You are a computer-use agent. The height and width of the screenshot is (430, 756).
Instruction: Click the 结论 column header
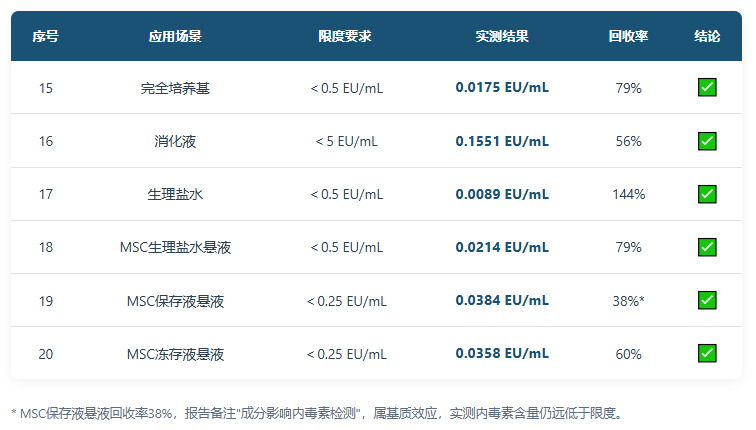[x=707, y=36]
